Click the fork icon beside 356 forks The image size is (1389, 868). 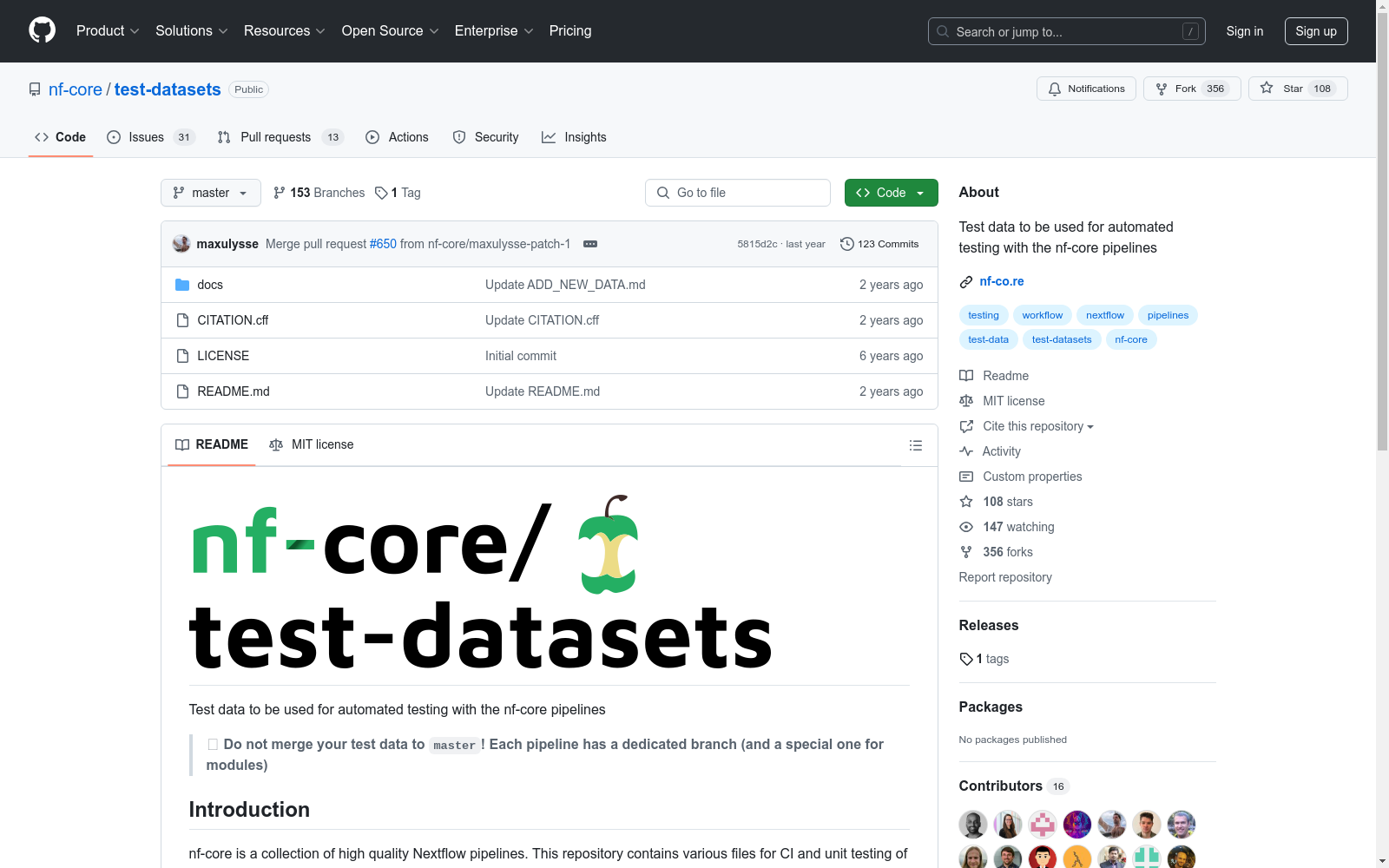coord(966,552)
